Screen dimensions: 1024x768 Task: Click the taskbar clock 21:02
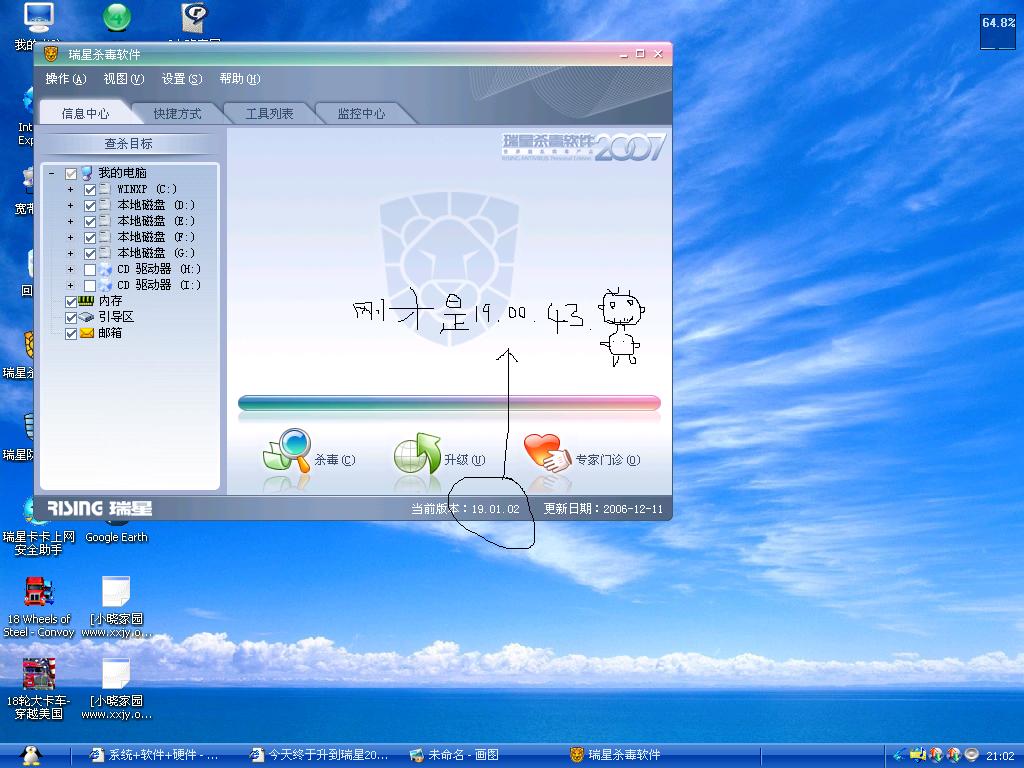click(x=1000, y=756)
